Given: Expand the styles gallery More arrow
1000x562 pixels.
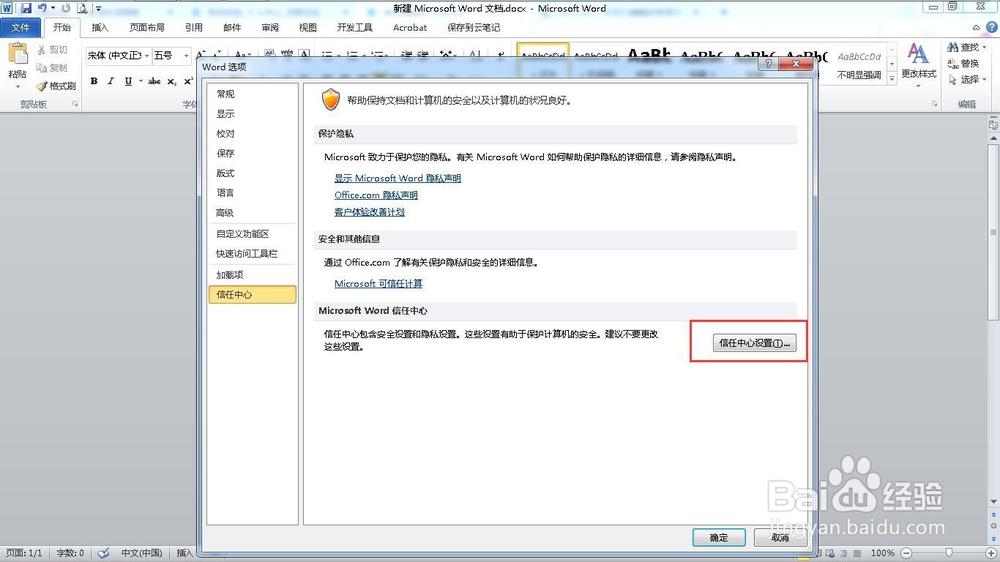Looking at the screenshot, I should click(892, 78).
